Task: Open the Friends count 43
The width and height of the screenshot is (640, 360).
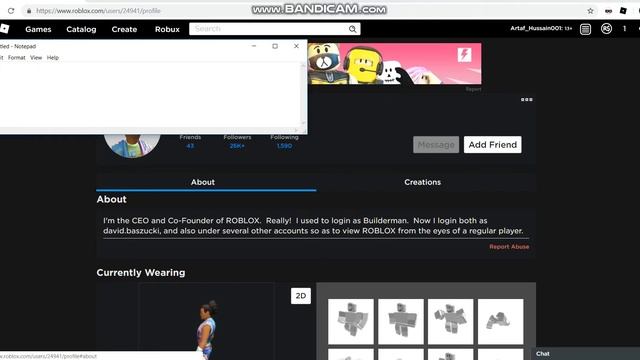Action: pyautogui.click(x=190, y=146)
